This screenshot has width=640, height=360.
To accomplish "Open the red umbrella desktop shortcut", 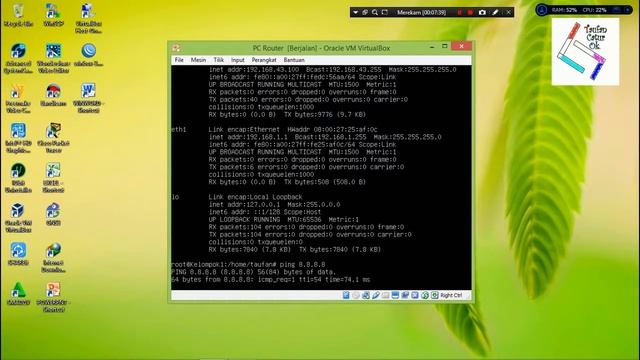I will [53, 95].
